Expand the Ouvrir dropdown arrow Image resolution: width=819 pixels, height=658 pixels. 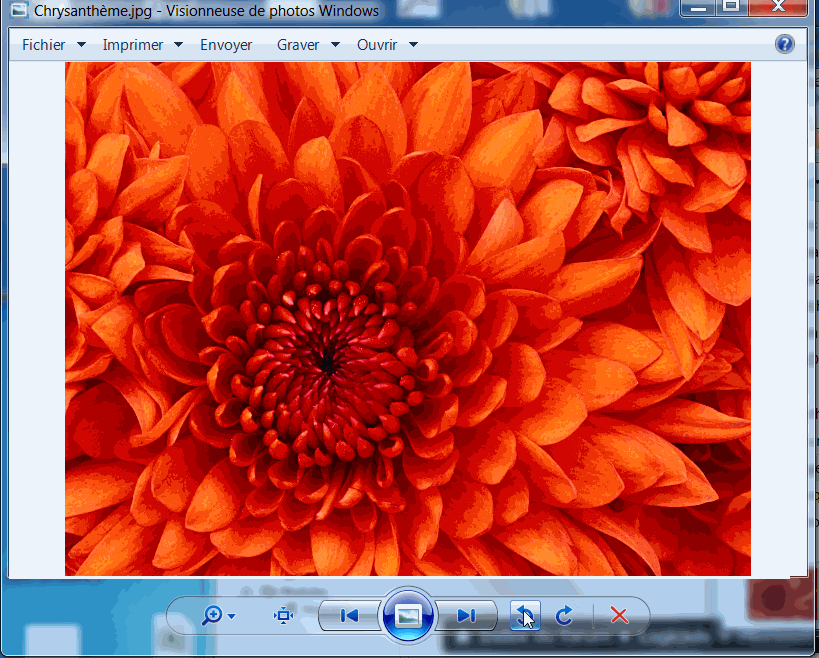(413, 45)
